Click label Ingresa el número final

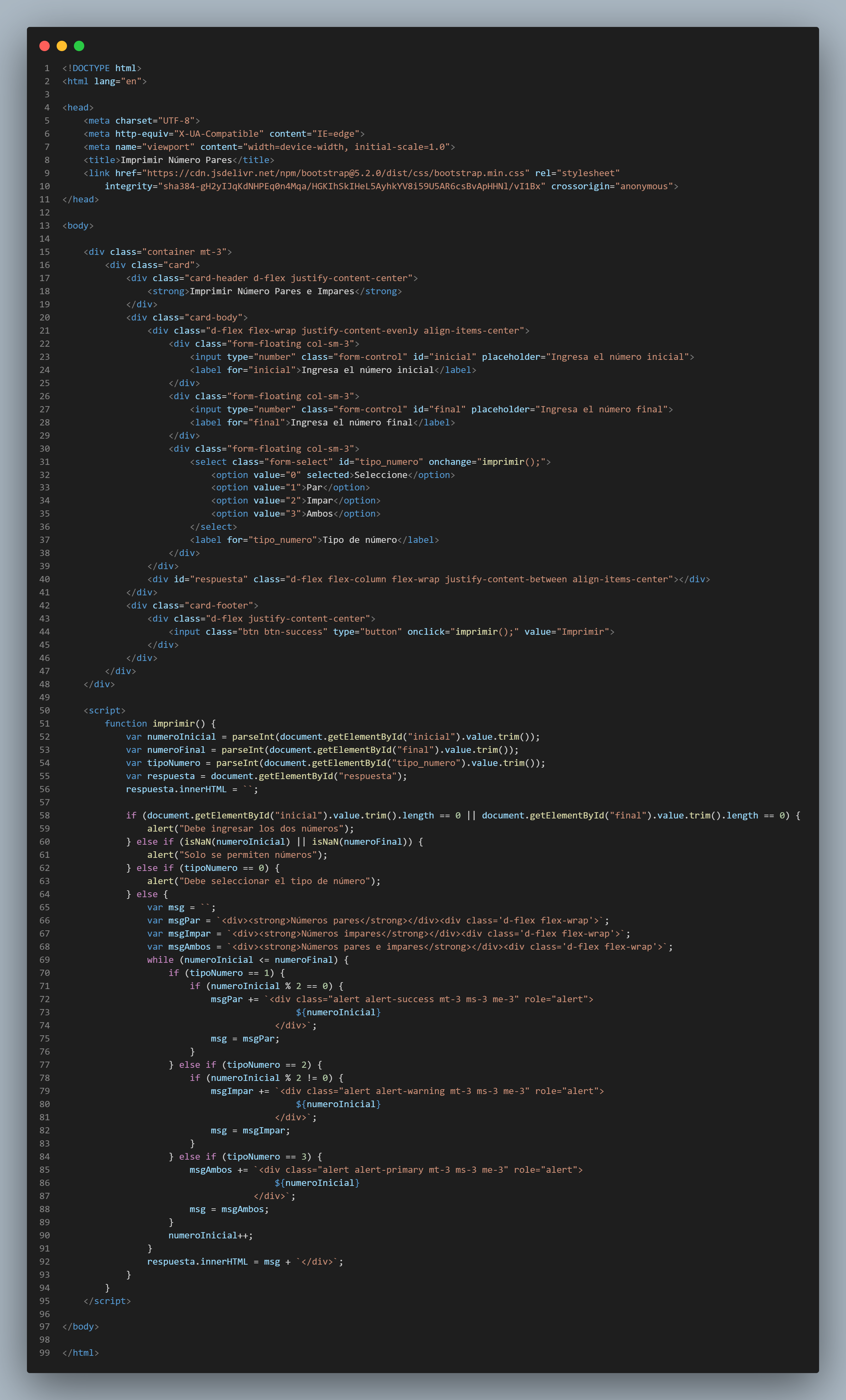(x=352, y=422)
